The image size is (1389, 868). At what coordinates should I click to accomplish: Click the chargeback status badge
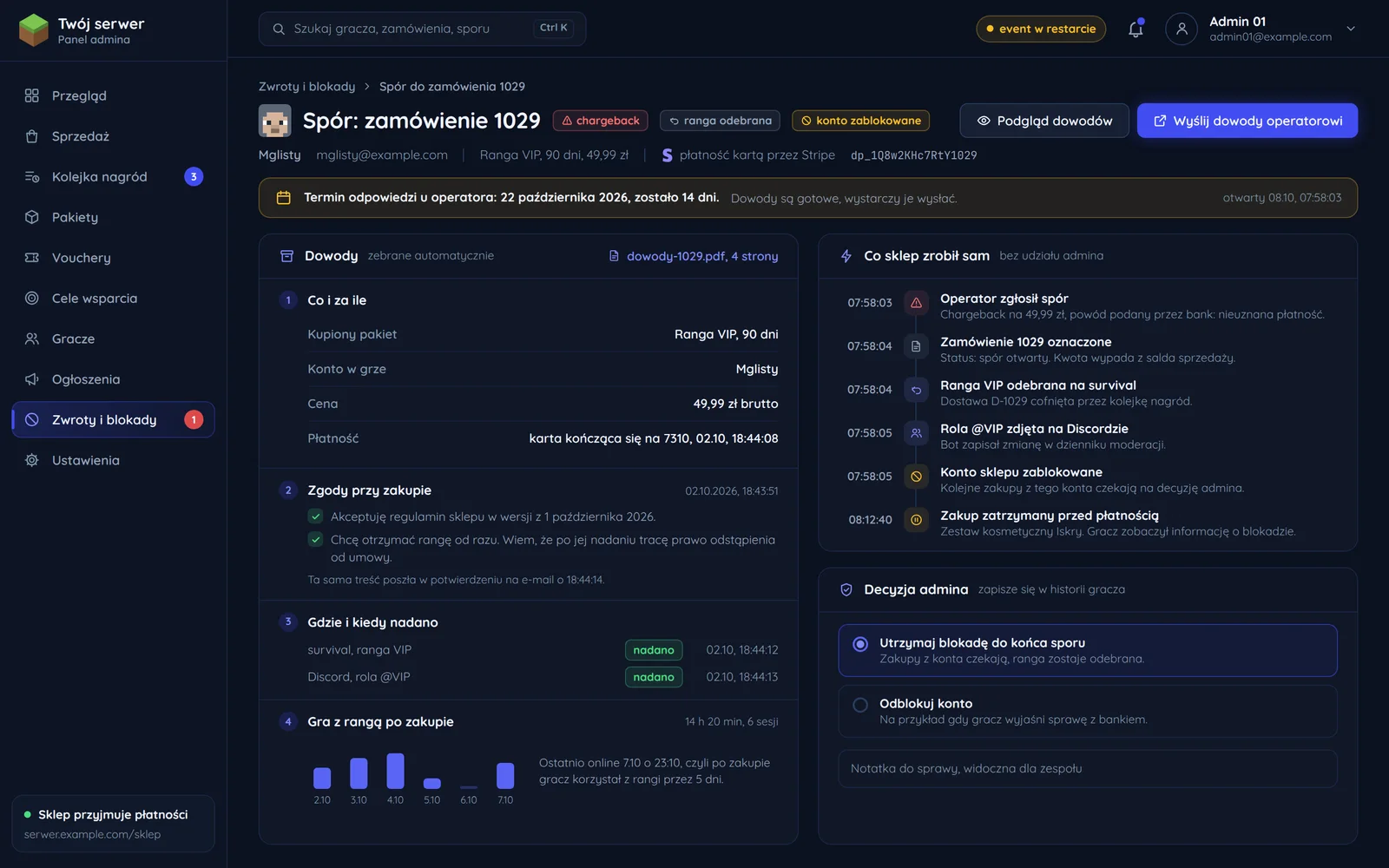pos(601,121)
